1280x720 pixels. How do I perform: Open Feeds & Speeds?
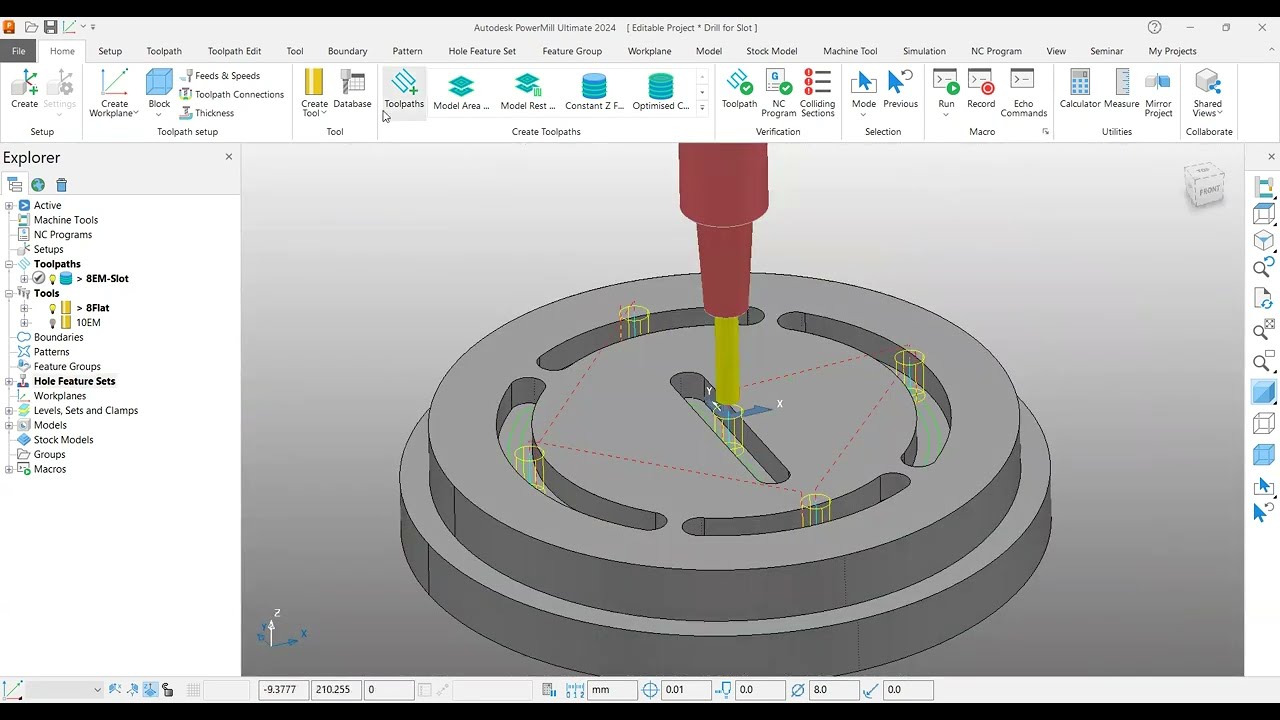[220, 76]
